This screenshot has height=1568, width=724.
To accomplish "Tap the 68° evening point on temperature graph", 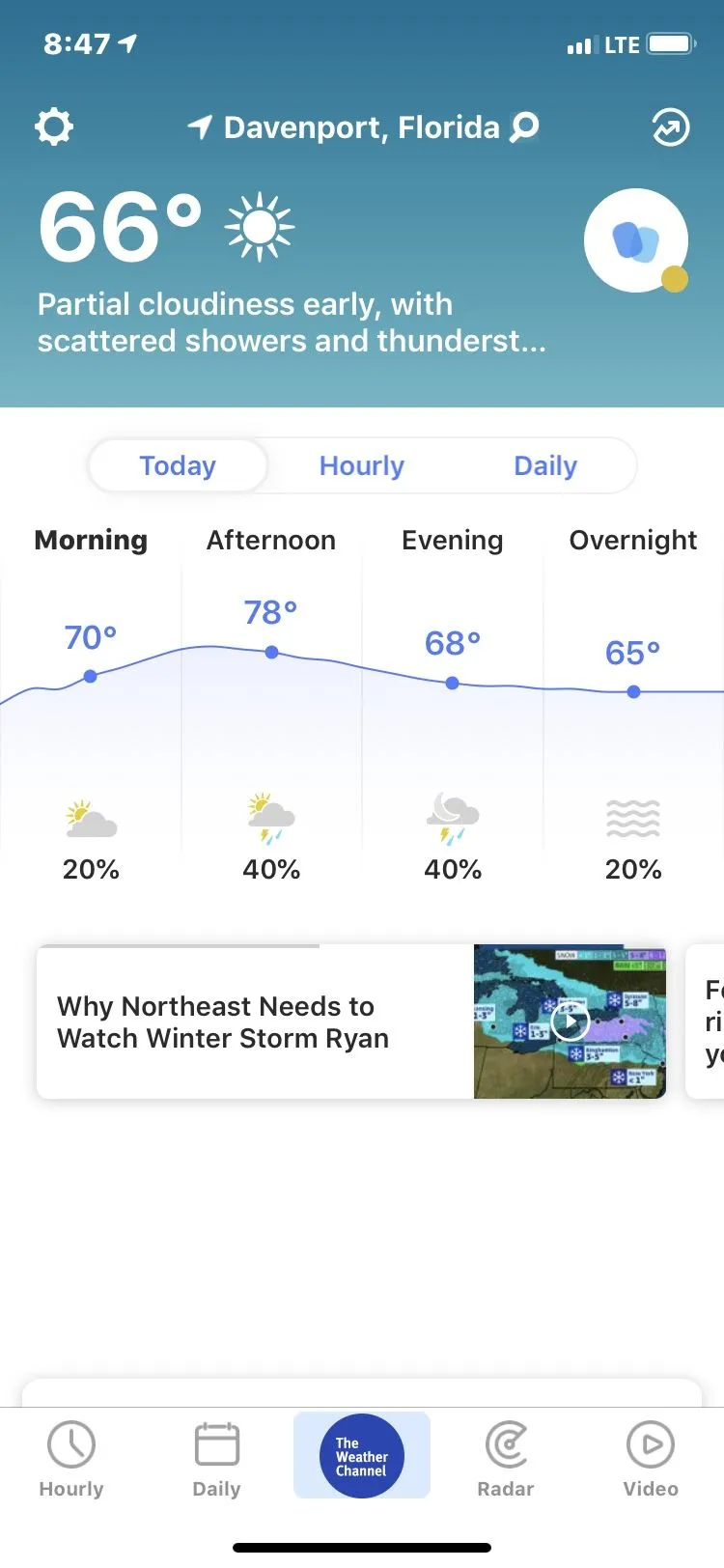I will (453, 683).
